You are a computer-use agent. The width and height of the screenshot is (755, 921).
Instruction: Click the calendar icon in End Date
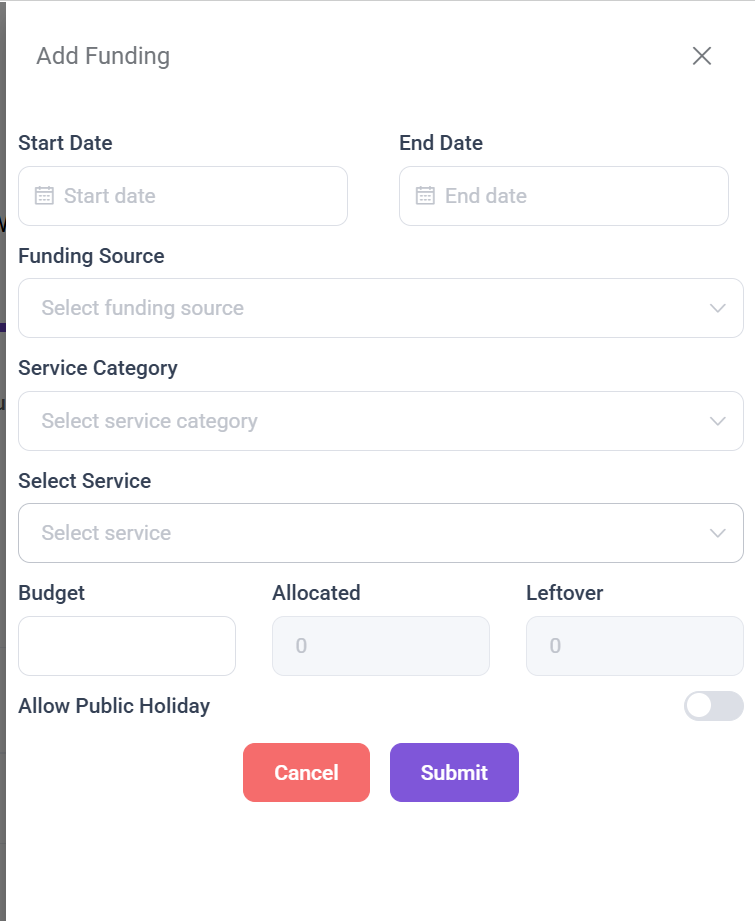[425, 196]
